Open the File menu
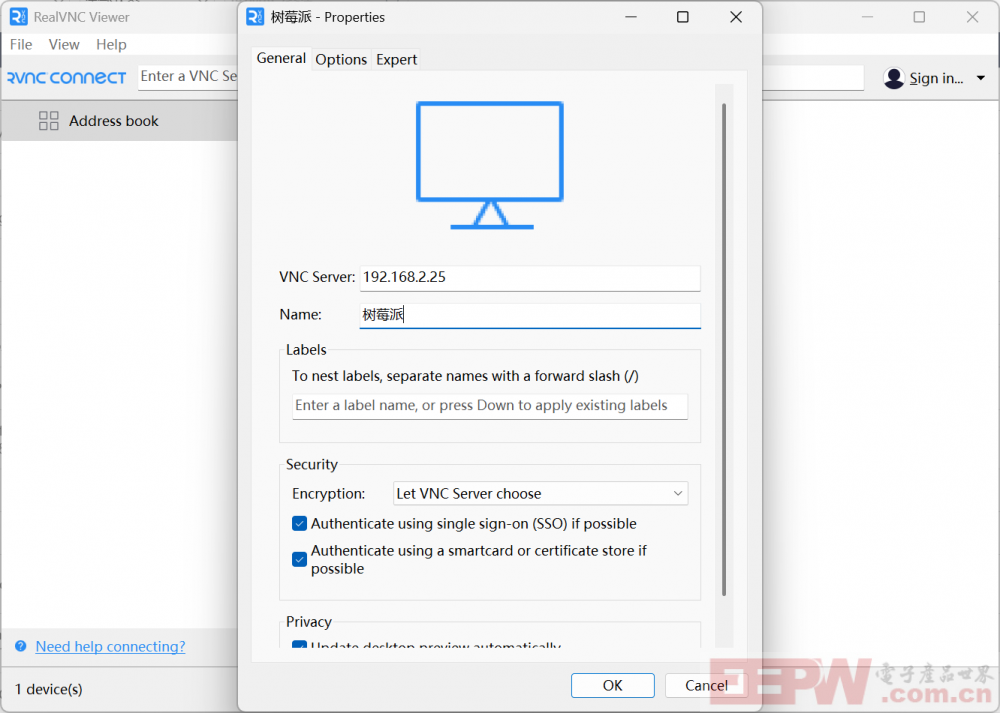The width and height of the screenshot is (1000, 713). point(21,45)
